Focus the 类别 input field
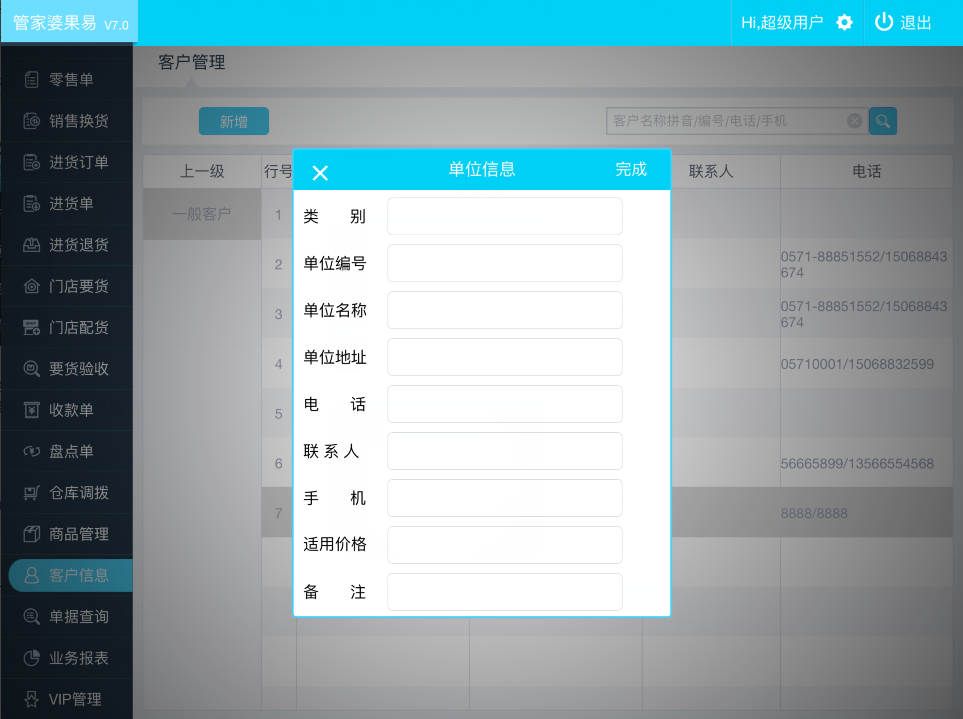Viewport: 963px width, 719px height. tap(505, 216)
